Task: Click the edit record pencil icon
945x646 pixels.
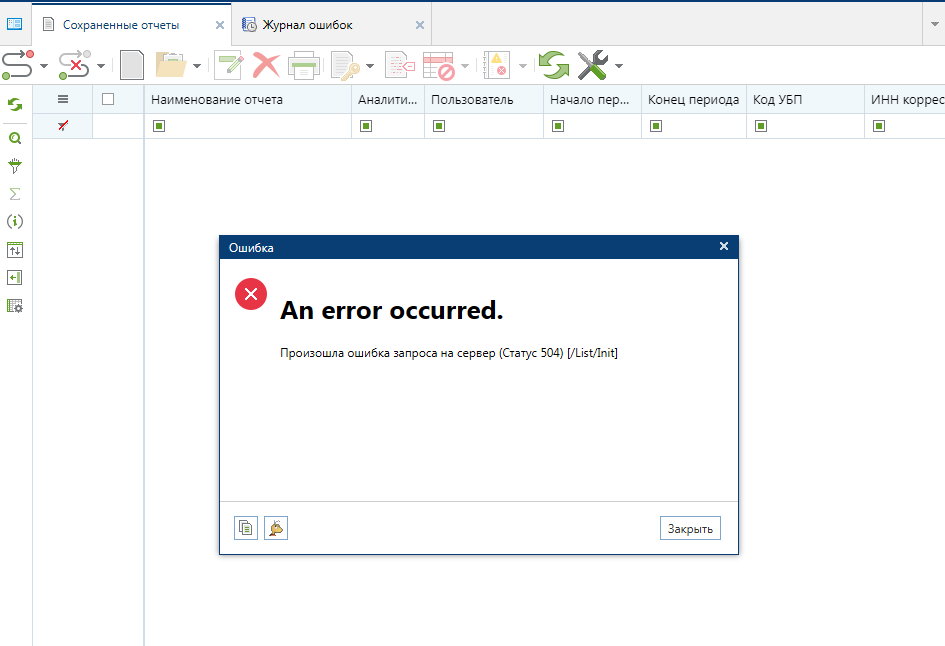Action: pos(229,65)
